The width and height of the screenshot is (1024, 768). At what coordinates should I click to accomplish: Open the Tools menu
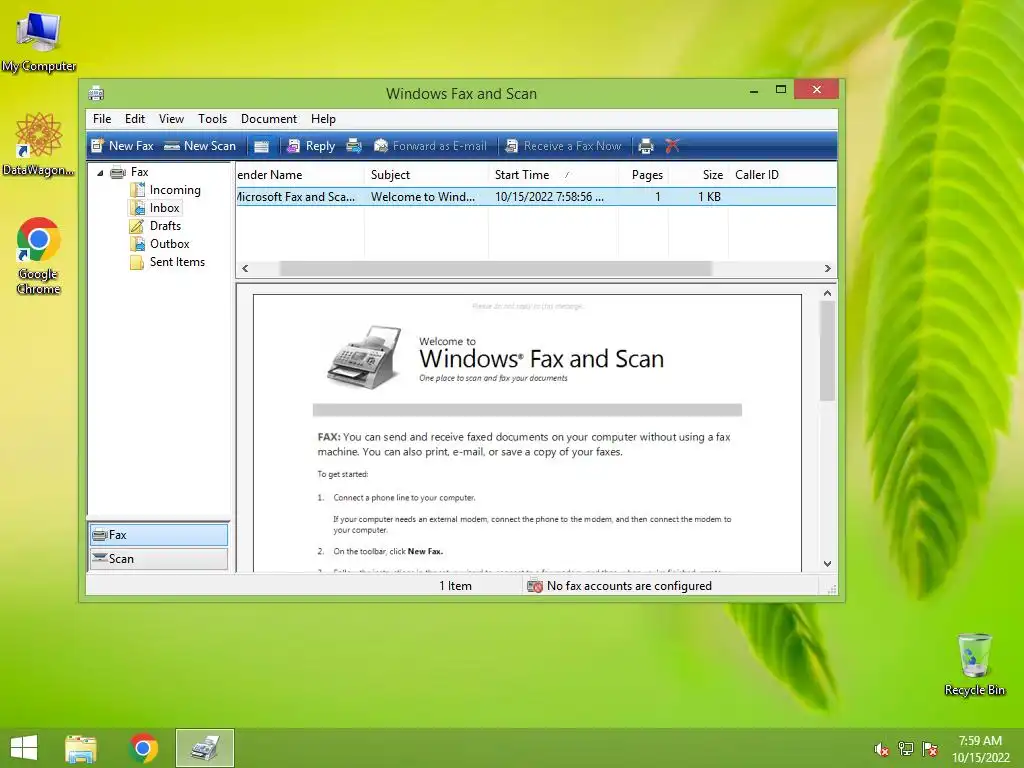212,119
